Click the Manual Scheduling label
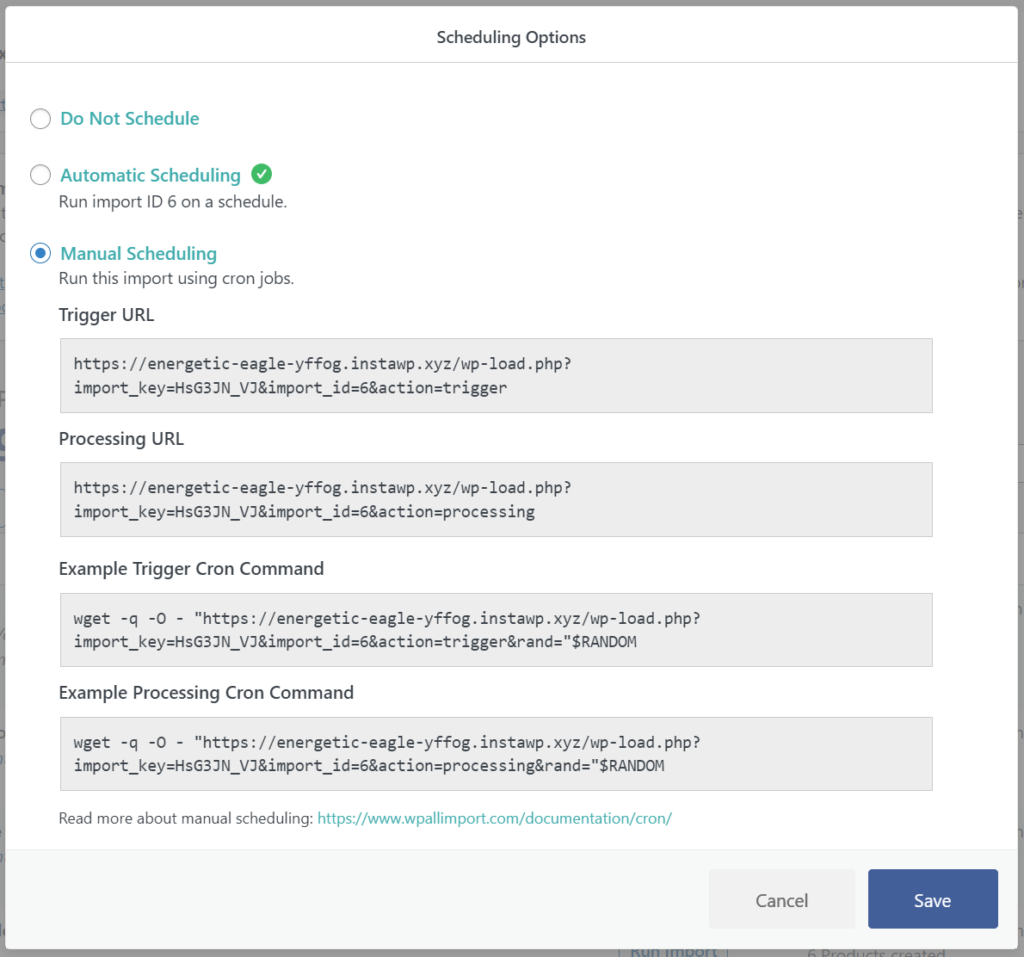 tap(138, 253)
